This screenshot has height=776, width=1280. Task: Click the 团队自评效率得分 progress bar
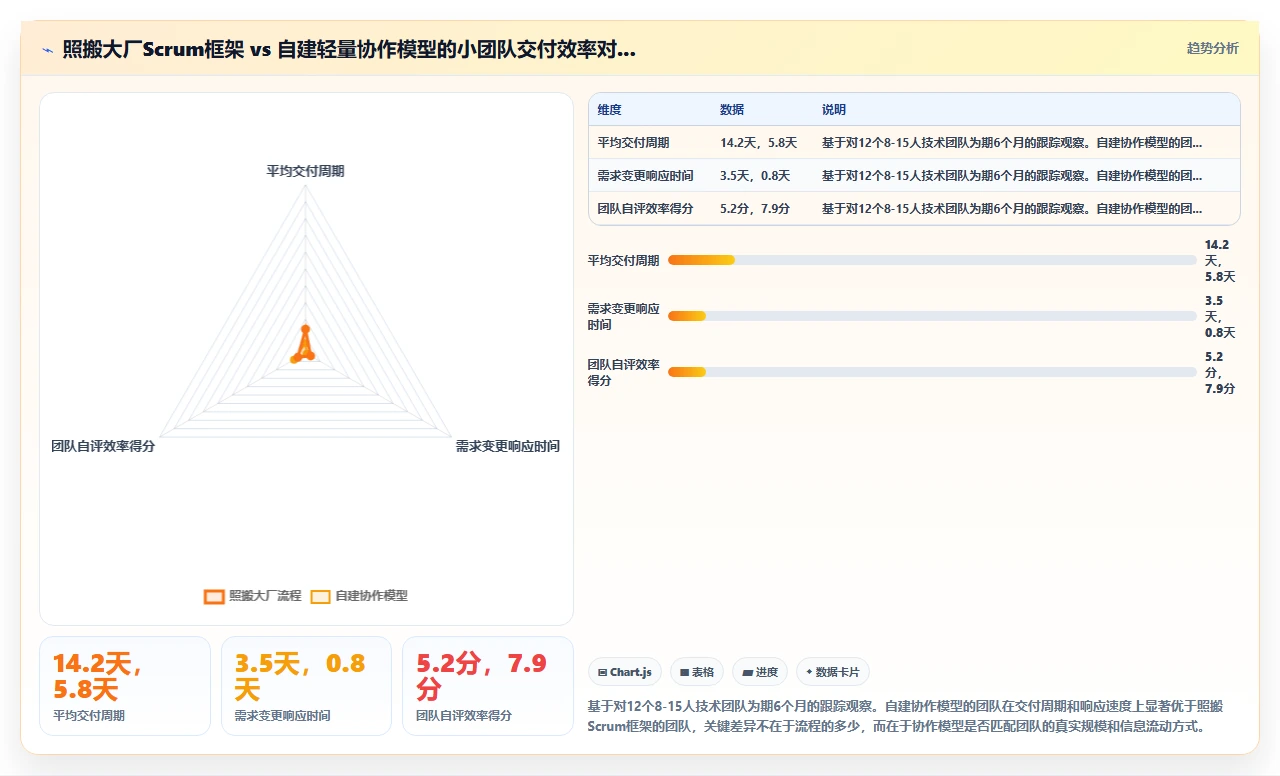(x=932, y=372)
